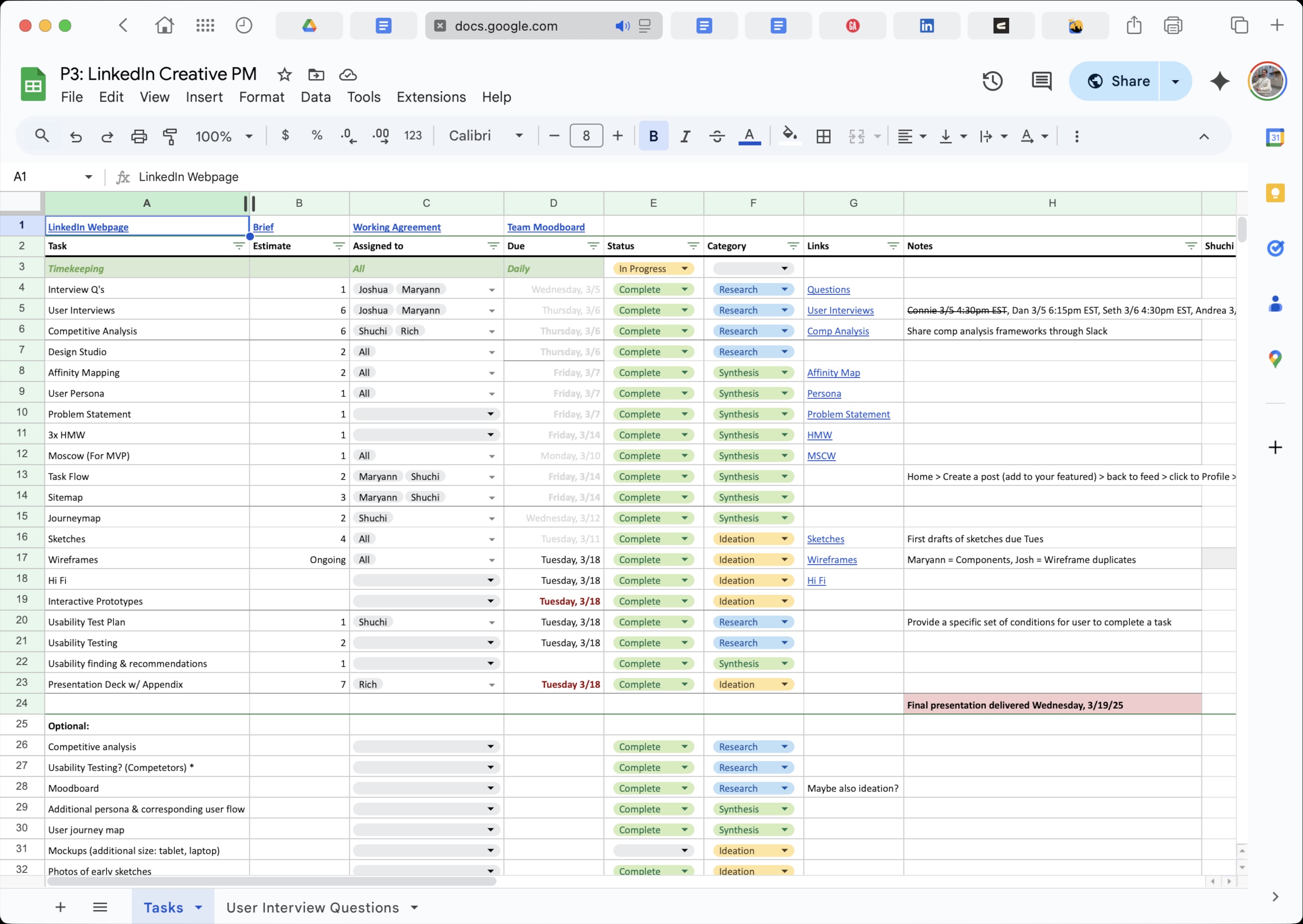
Task: Click the Gemini sparkle icon
Action: tap(1219, 81)
